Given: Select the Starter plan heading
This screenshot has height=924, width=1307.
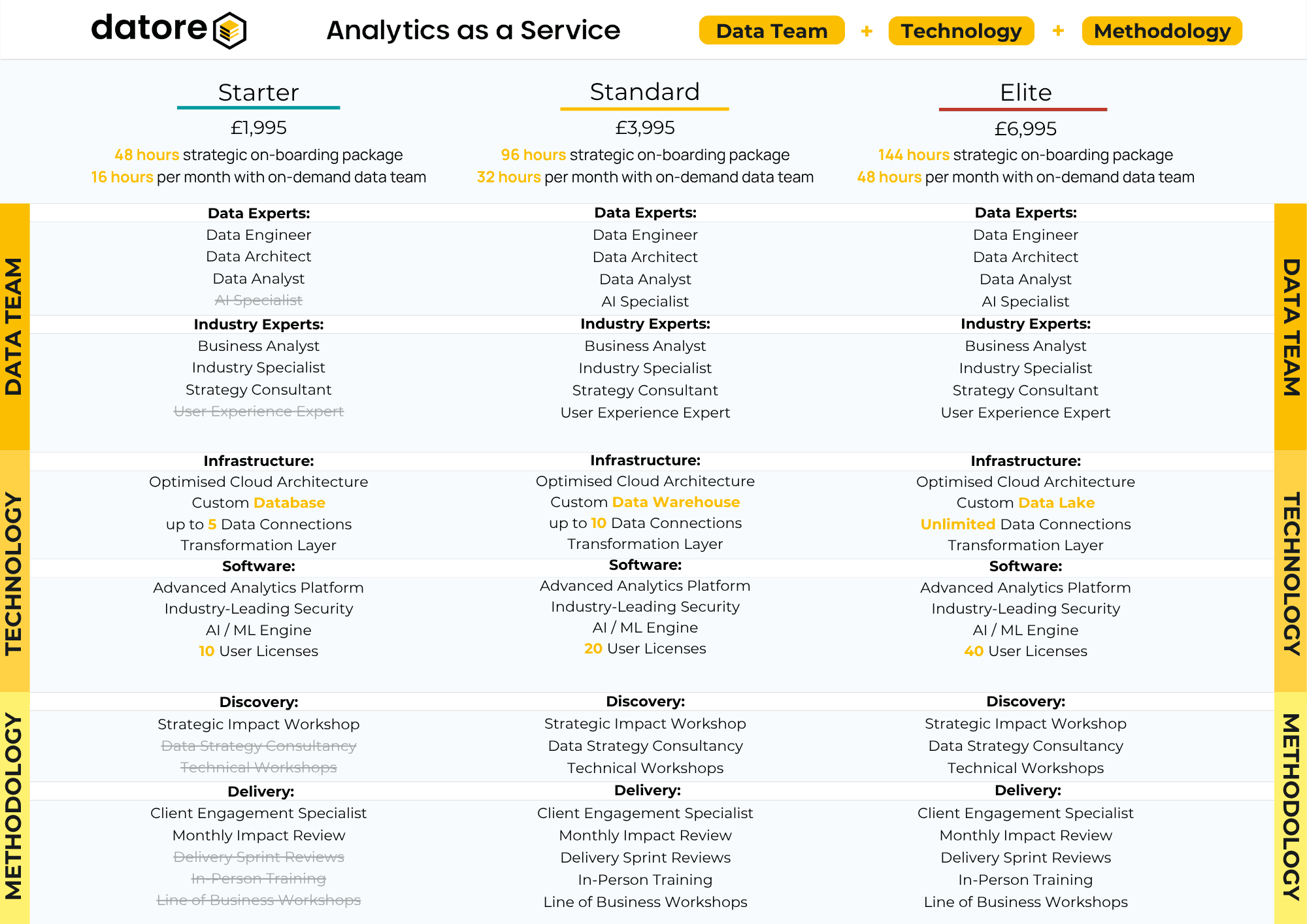Looking at the screenshot, I should [258, 92].
